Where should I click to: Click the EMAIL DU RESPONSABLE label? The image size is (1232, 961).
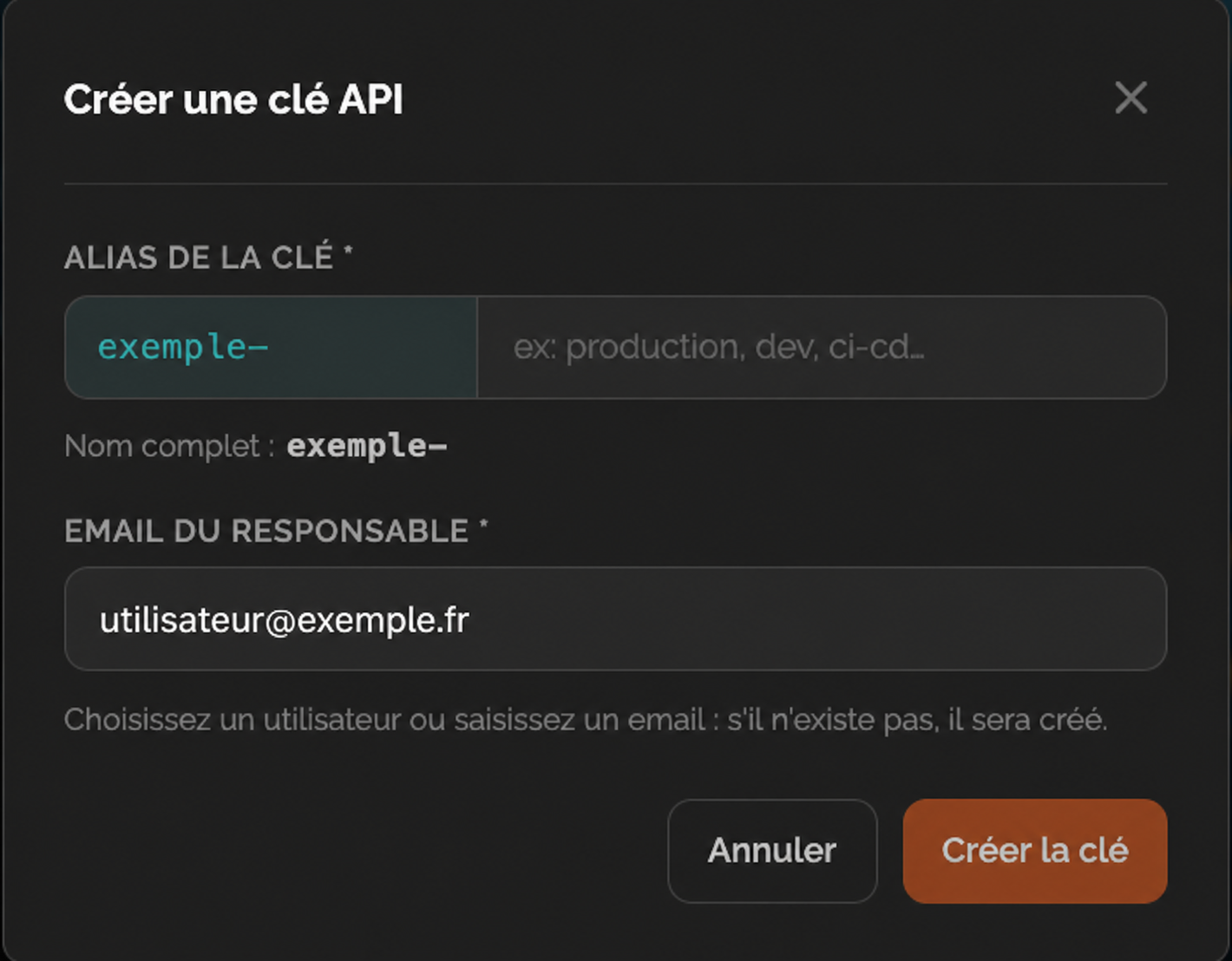(x=266, y=531)
